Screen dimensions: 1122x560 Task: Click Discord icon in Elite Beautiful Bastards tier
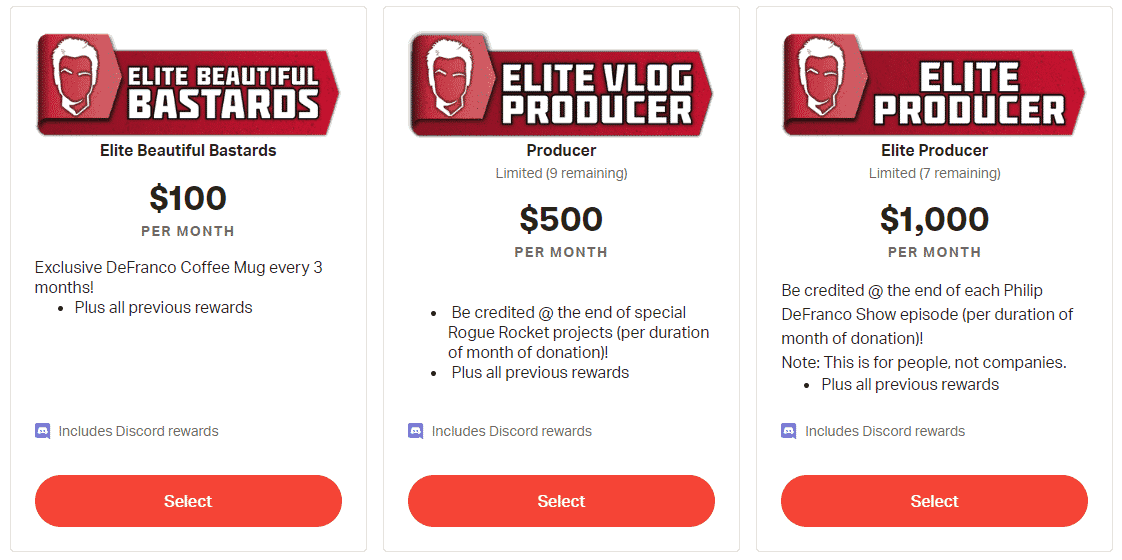[x=42, y=431]
